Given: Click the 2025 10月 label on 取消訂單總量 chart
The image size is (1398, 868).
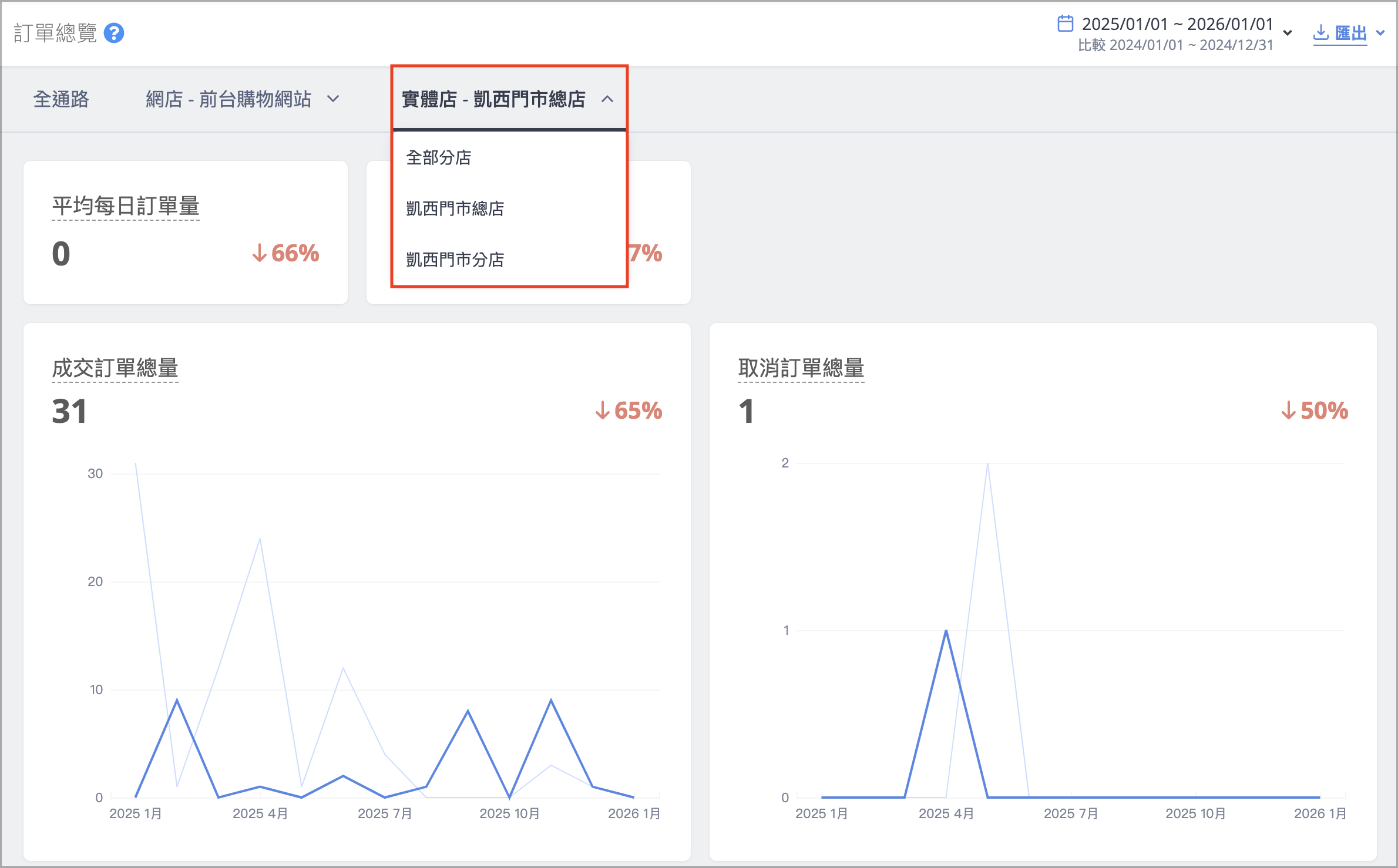Looking at the screenshot, I should click(x=1195, y=813).
